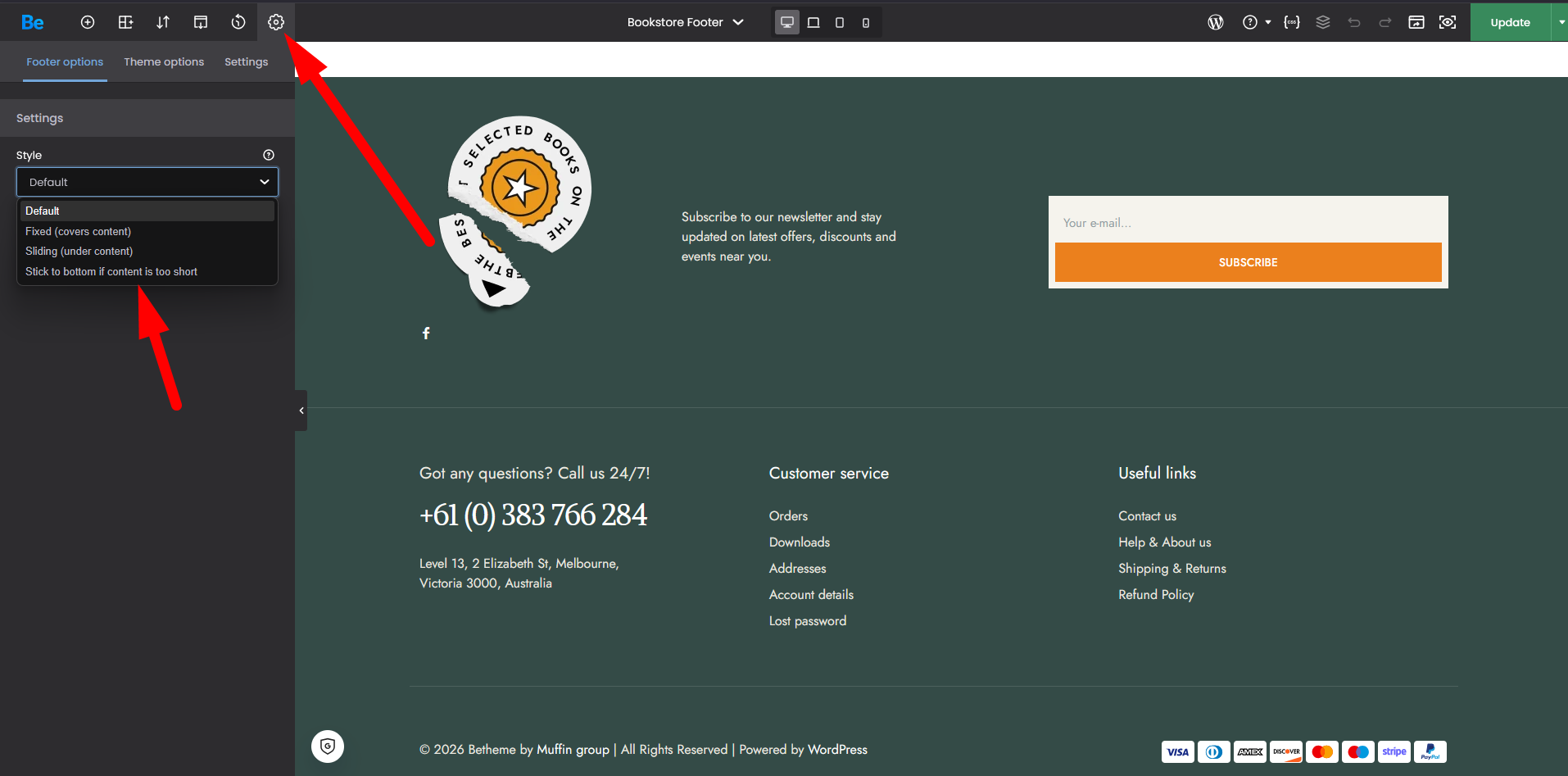Image resolution: width=1568 pixels, height=776 pixels.
Task: Click the 'Your e-mail' input field
Action: click(x=1248, y=223)
